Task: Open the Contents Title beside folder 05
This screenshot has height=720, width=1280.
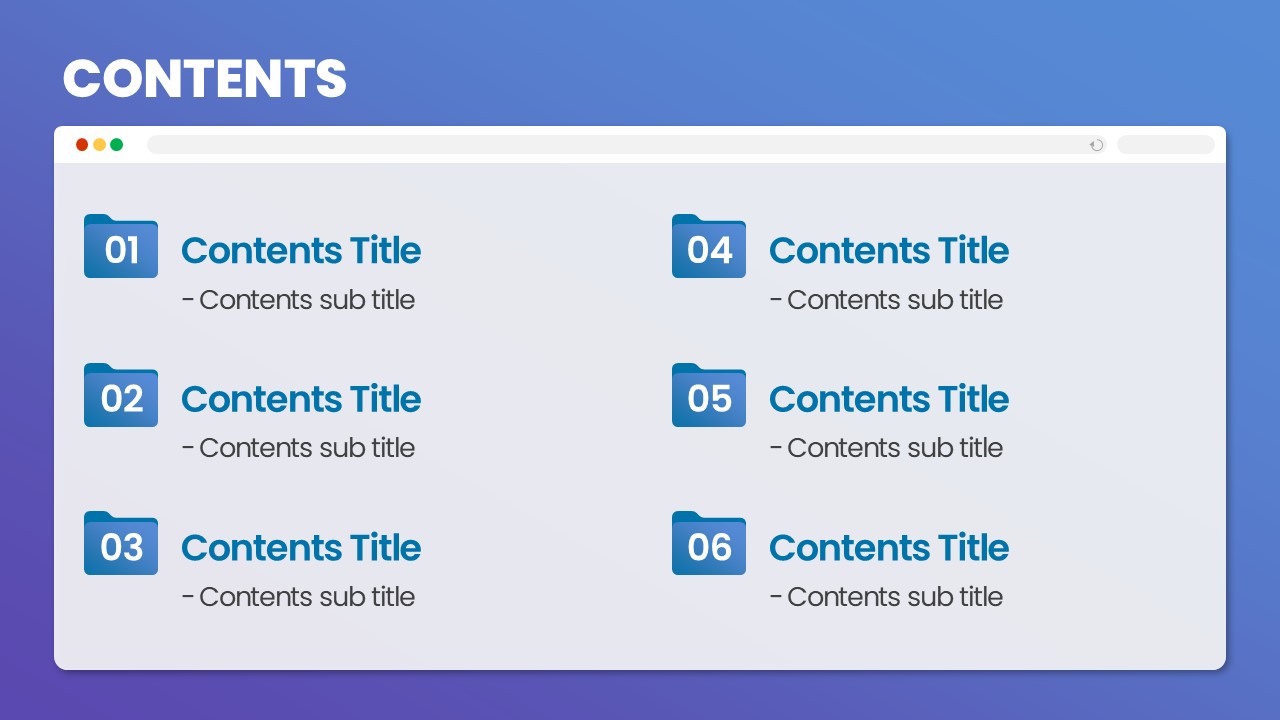Action: tap(889, 399)
